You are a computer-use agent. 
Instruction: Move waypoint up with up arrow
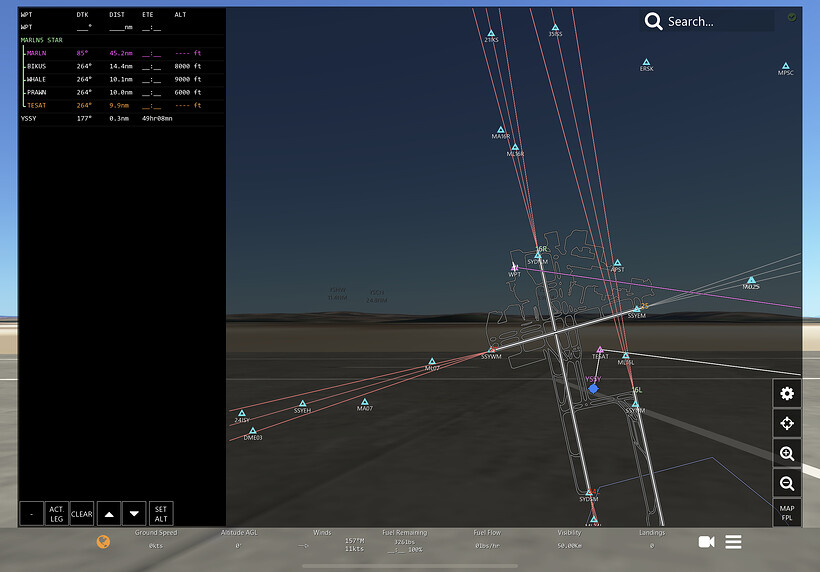coord(109,513)
